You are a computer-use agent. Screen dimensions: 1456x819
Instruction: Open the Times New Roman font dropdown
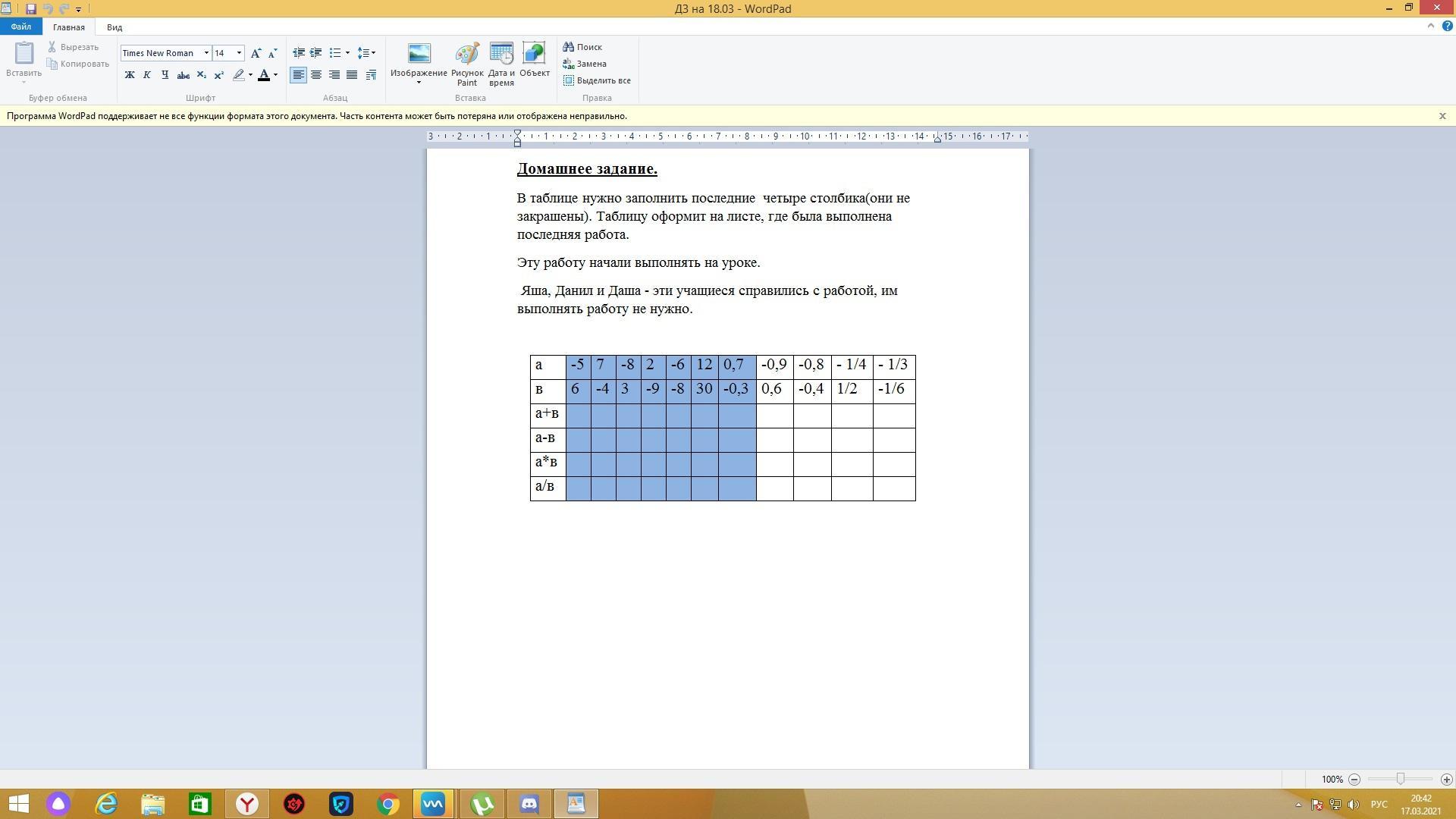pos(206,53)
